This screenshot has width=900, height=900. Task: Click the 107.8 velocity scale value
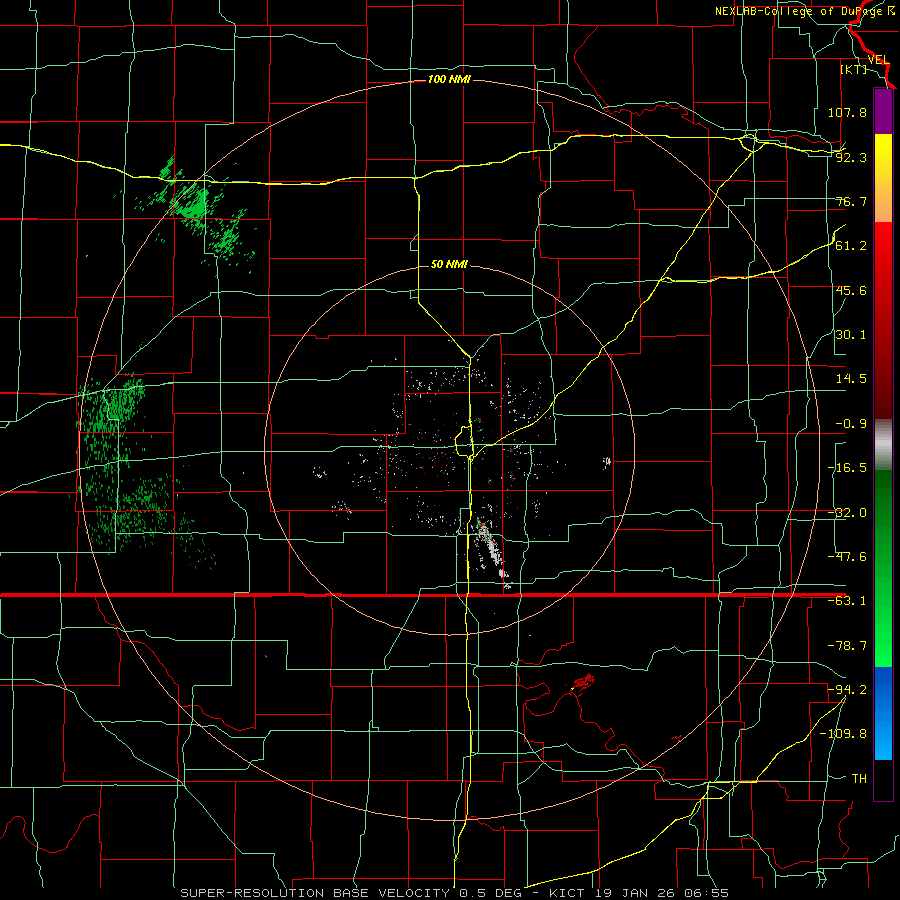click(847, 112)
